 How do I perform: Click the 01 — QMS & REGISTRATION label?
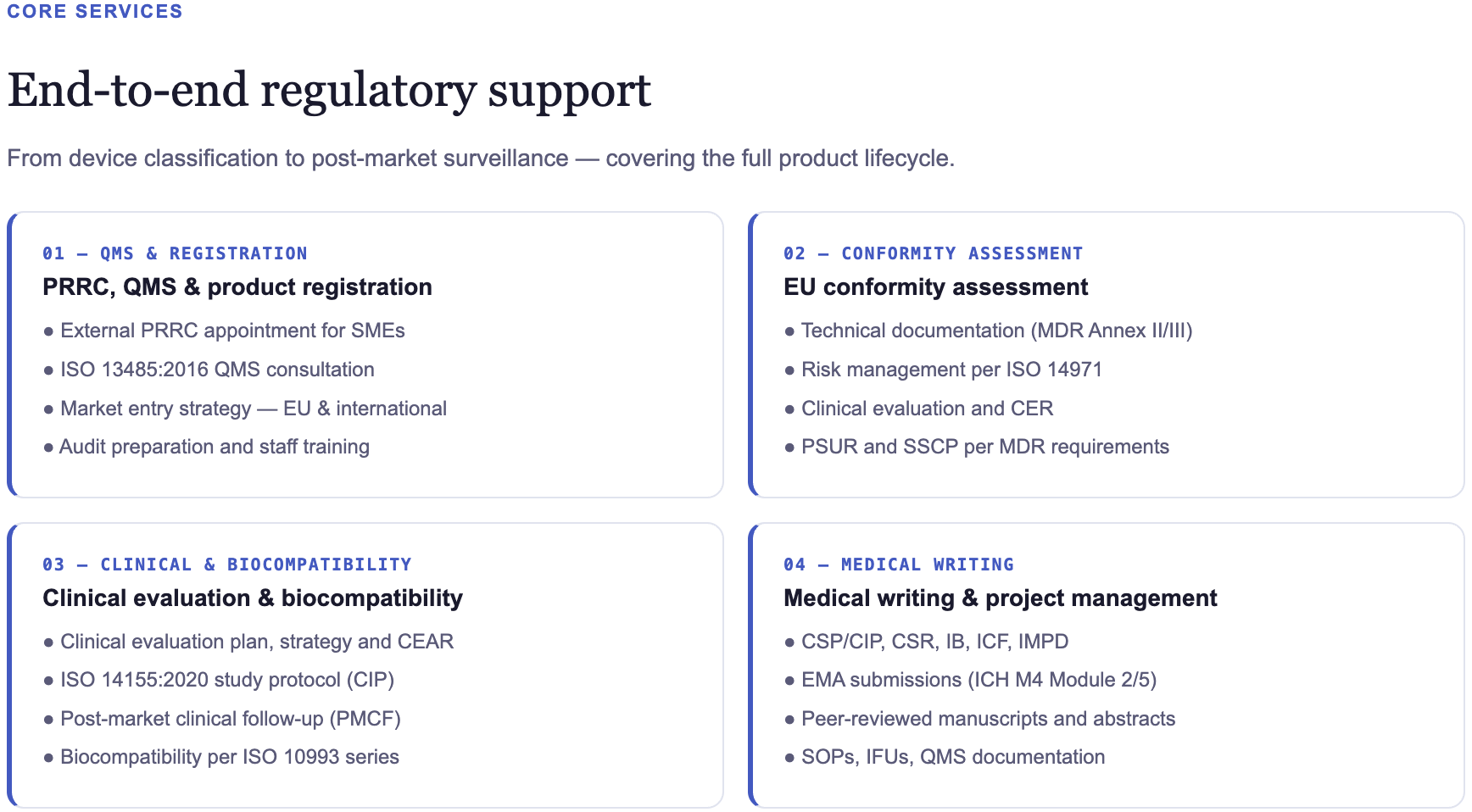click(x=175, y=253)
